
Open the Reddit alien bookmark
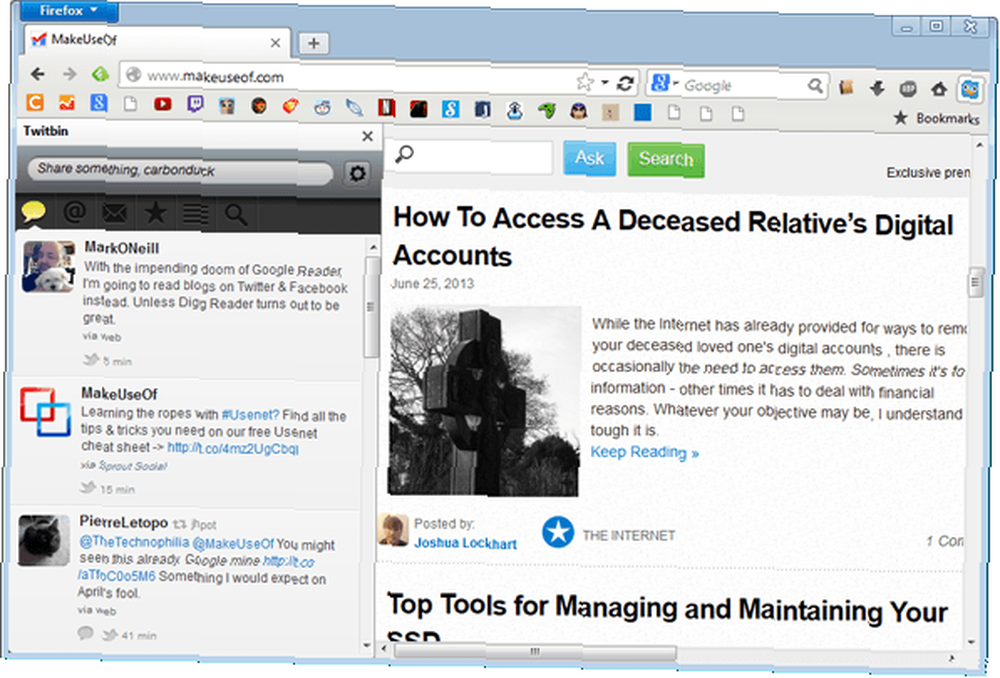coord(323,108)
